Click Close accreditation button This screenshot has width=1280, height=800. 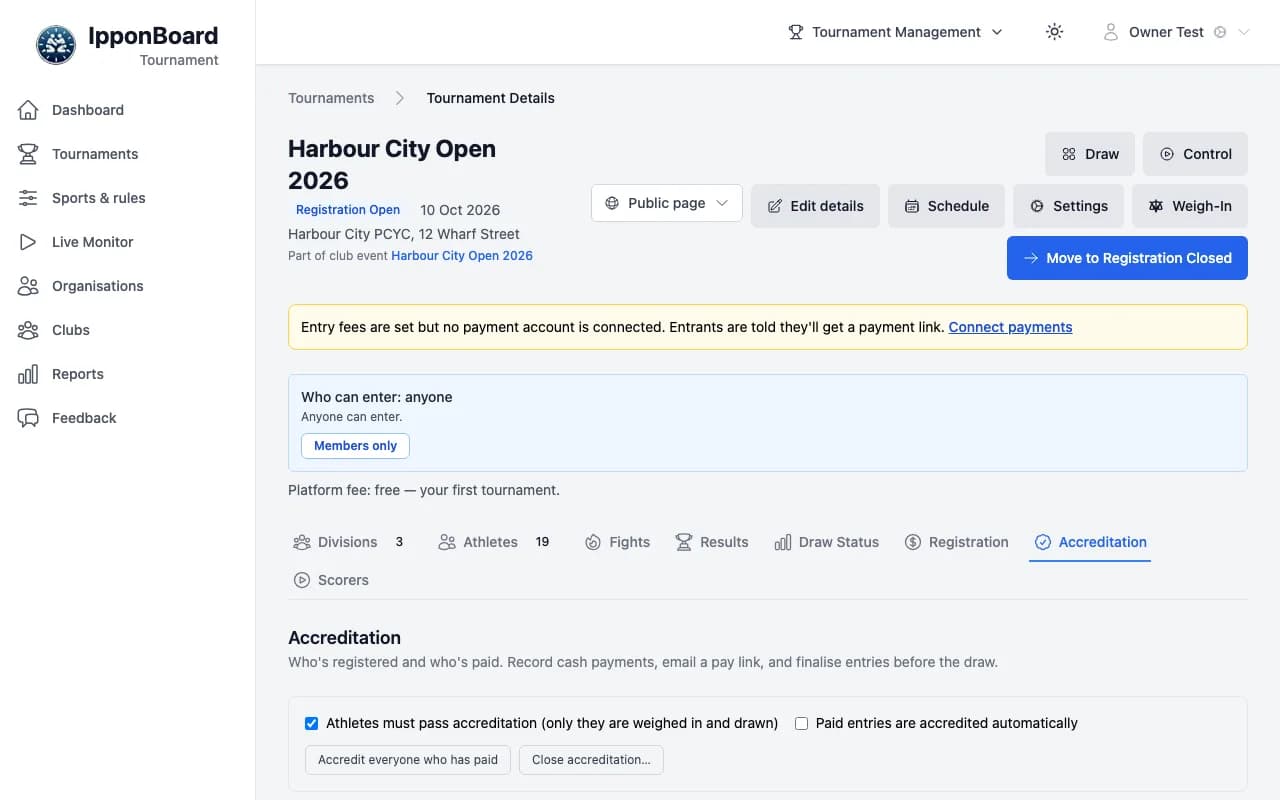(x=591, y=760)
